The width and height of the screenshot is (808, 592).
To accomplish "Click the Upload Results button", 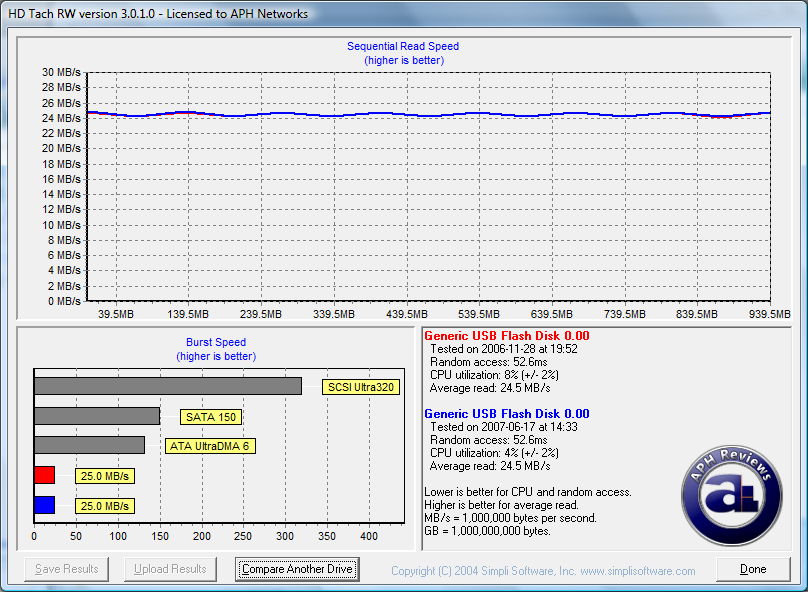I will [x=170, y=569].
